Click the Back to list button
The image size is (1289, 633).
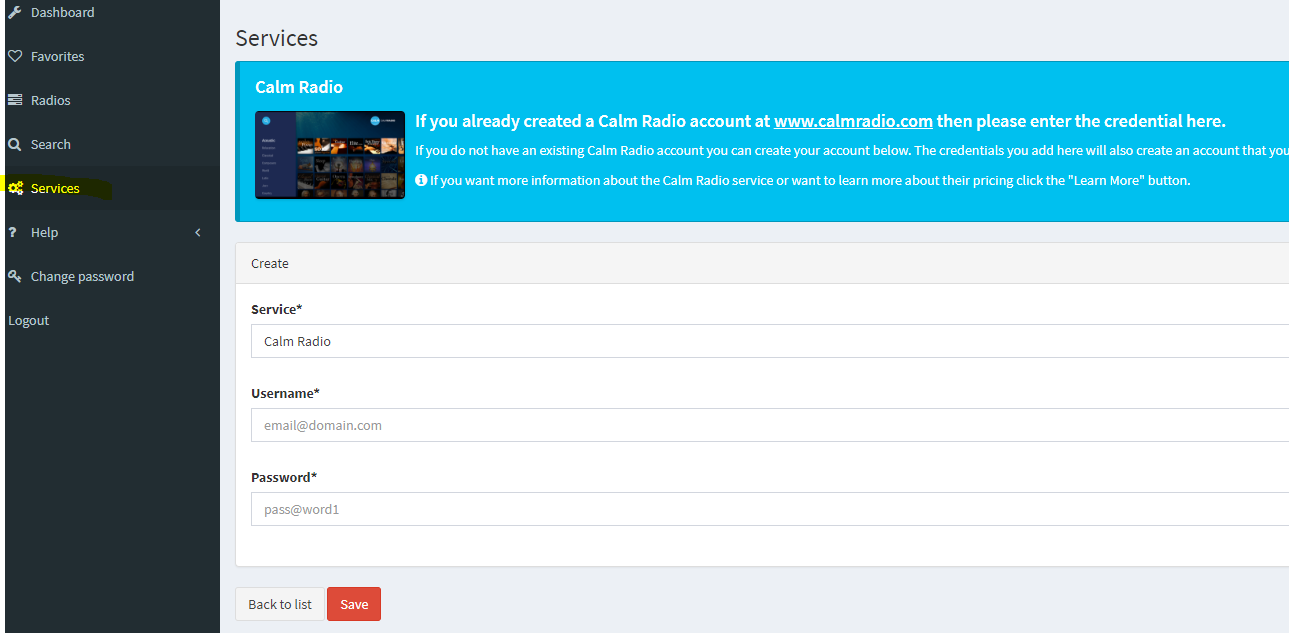coord(280,604)
